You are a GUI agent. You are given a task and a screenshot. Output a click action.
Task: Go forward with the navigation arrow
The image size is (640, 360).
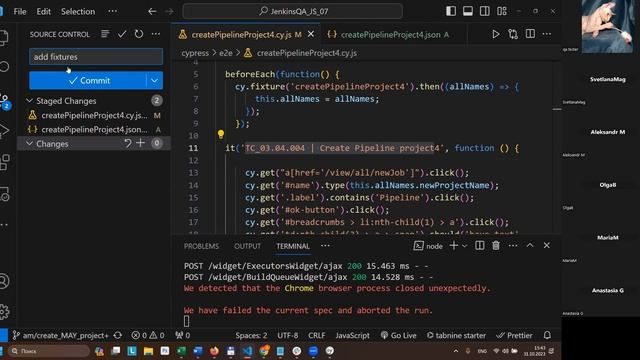point(169,11)
